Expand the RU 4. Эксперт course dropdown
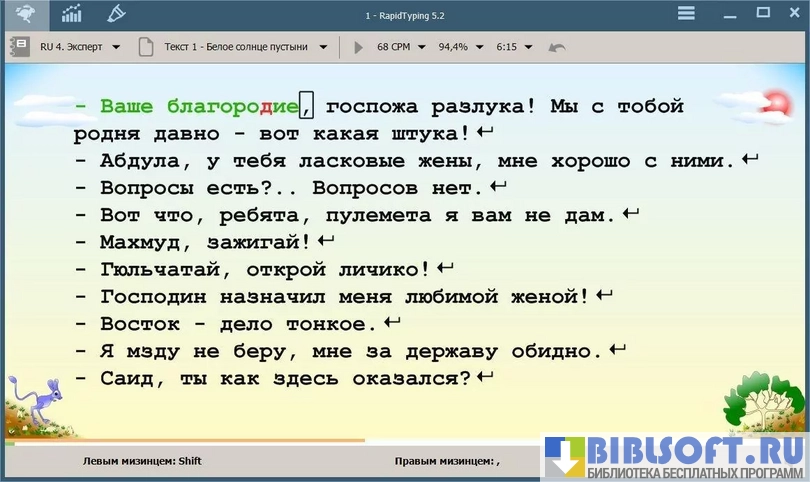 [80, 47]
